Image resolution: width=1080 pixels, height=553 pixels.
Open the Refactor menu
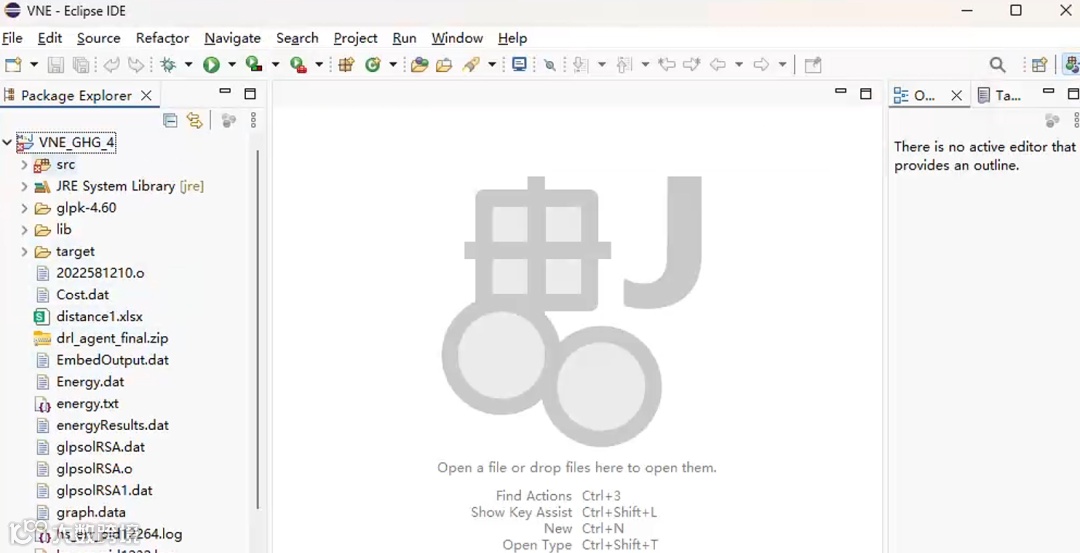(x=163, y=38)
